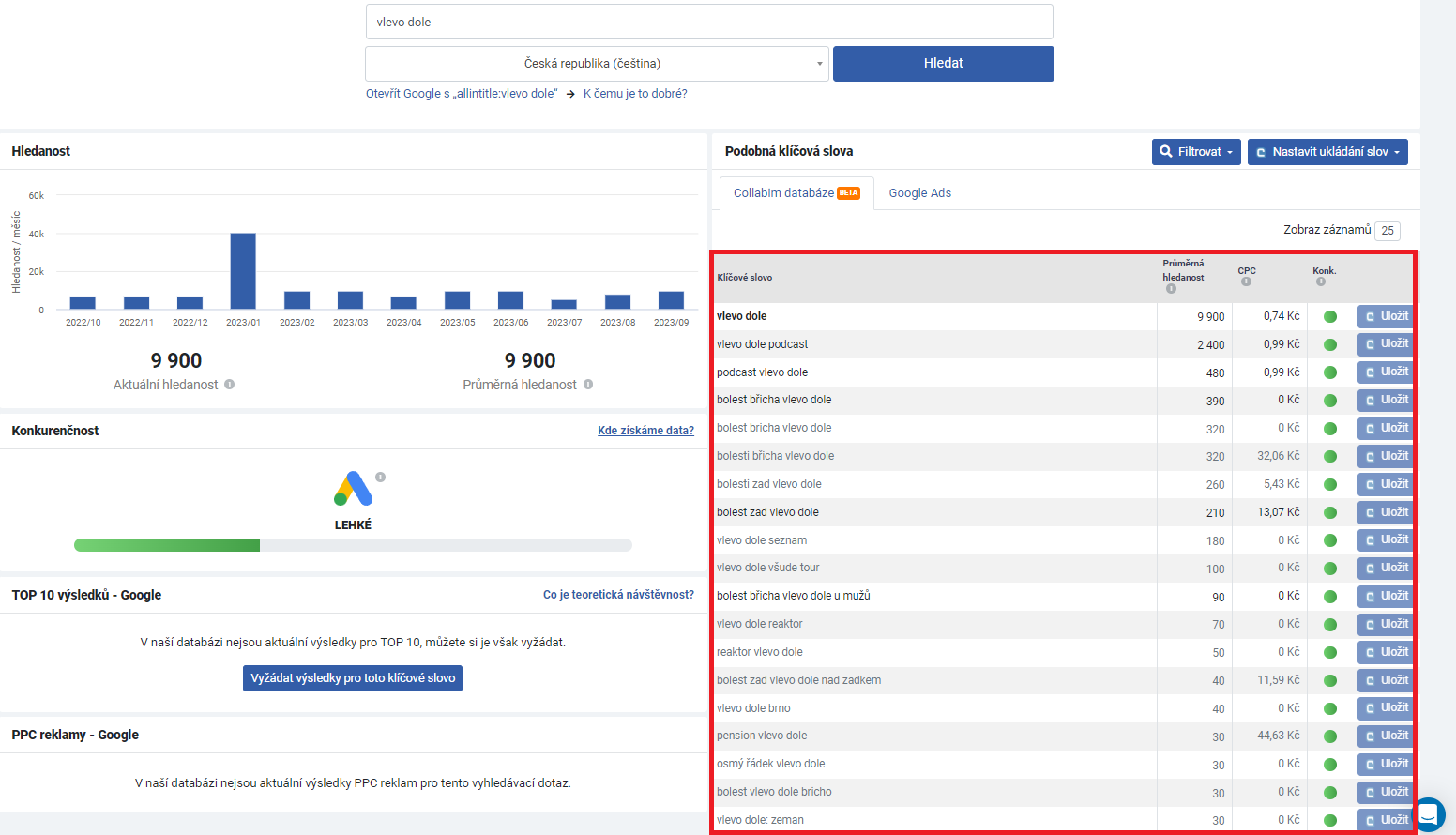1456x835 pixels.
Task: Click info icon under Konk. column header
Action: click(1320, 281)
